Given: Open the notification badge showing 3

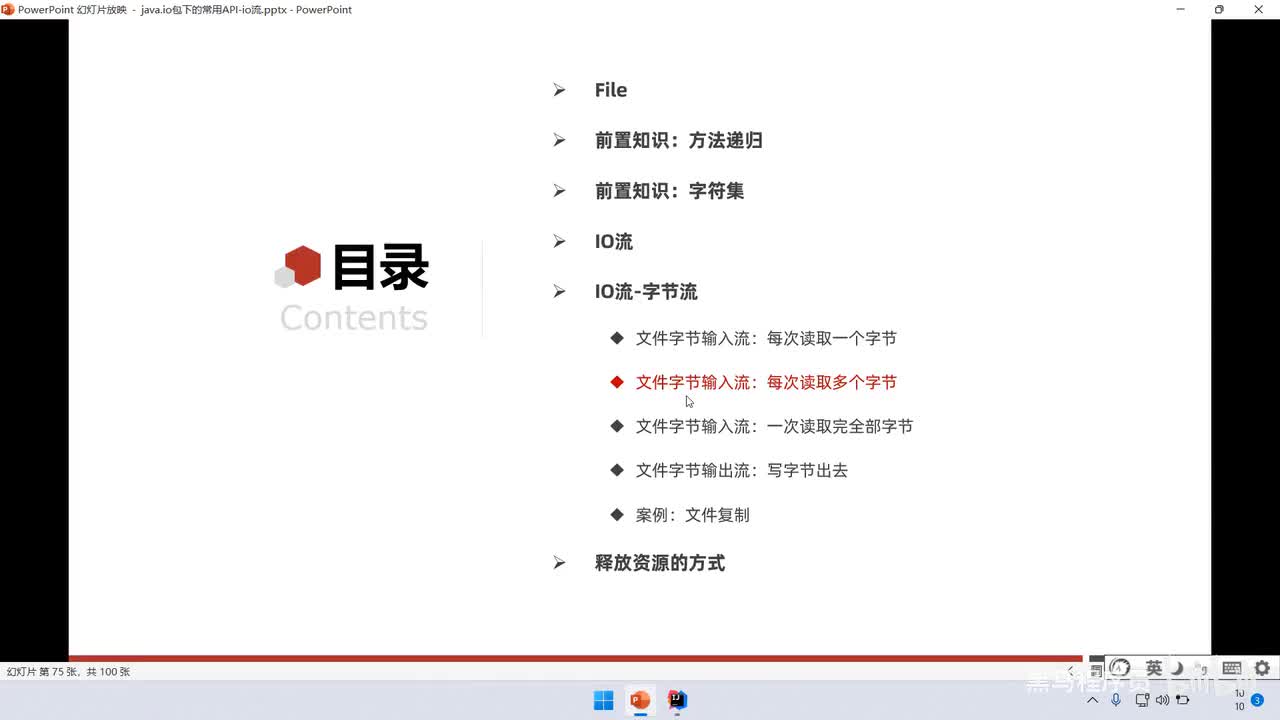Looking at the screenshot, I should 1257,700.
